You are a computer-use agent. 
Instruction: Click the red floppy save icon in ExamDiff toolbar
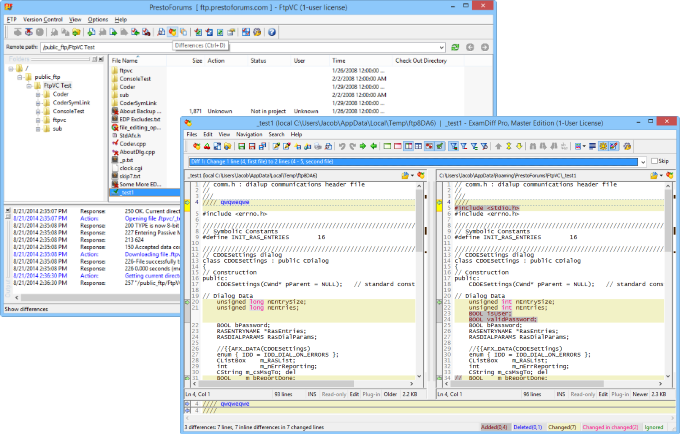tap(252, 147)
